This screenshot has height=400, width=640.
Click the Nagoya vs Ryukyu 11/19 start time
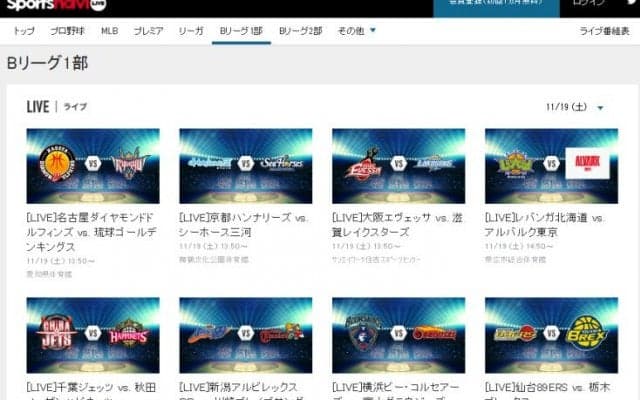tap(60, 261)
